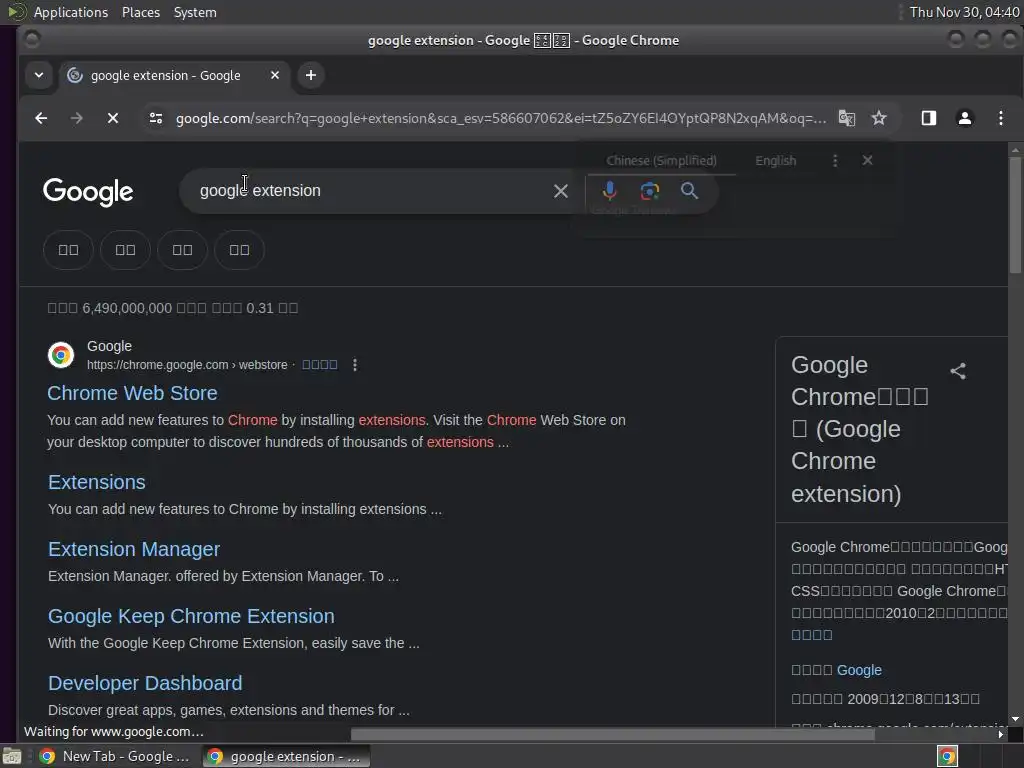Open the System menu
The image size is (1024, 768).
point(195,12)
